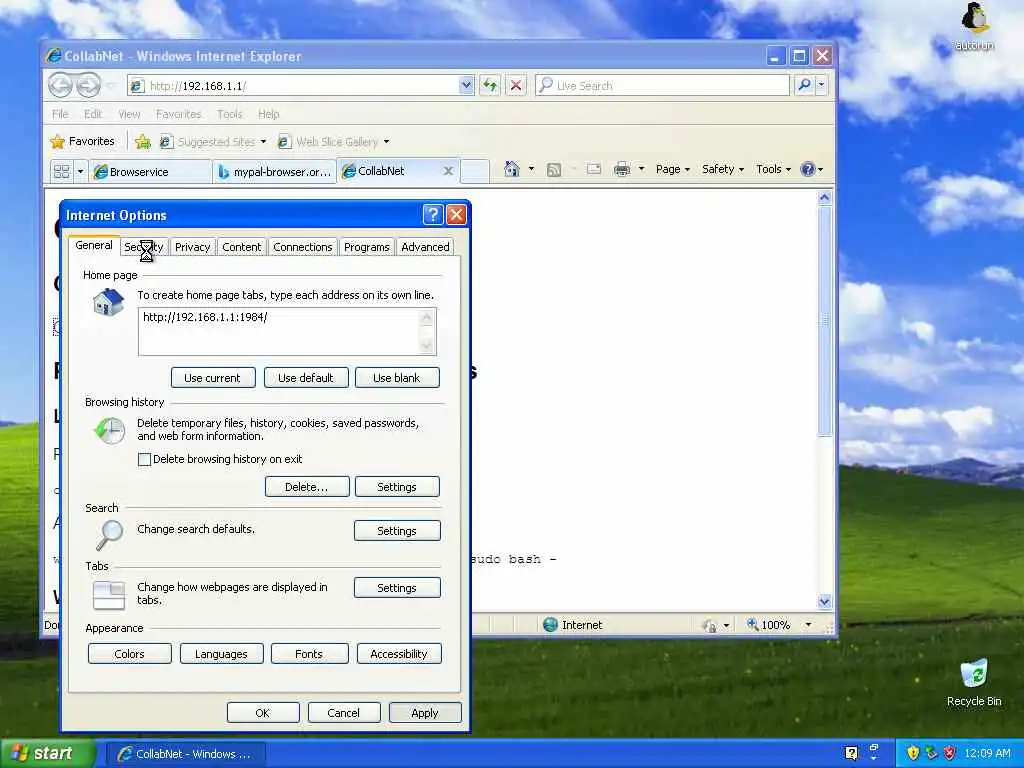1024x768 pixels.
Task: Click OK in Internet Options
Action: (x=263, y=712)
